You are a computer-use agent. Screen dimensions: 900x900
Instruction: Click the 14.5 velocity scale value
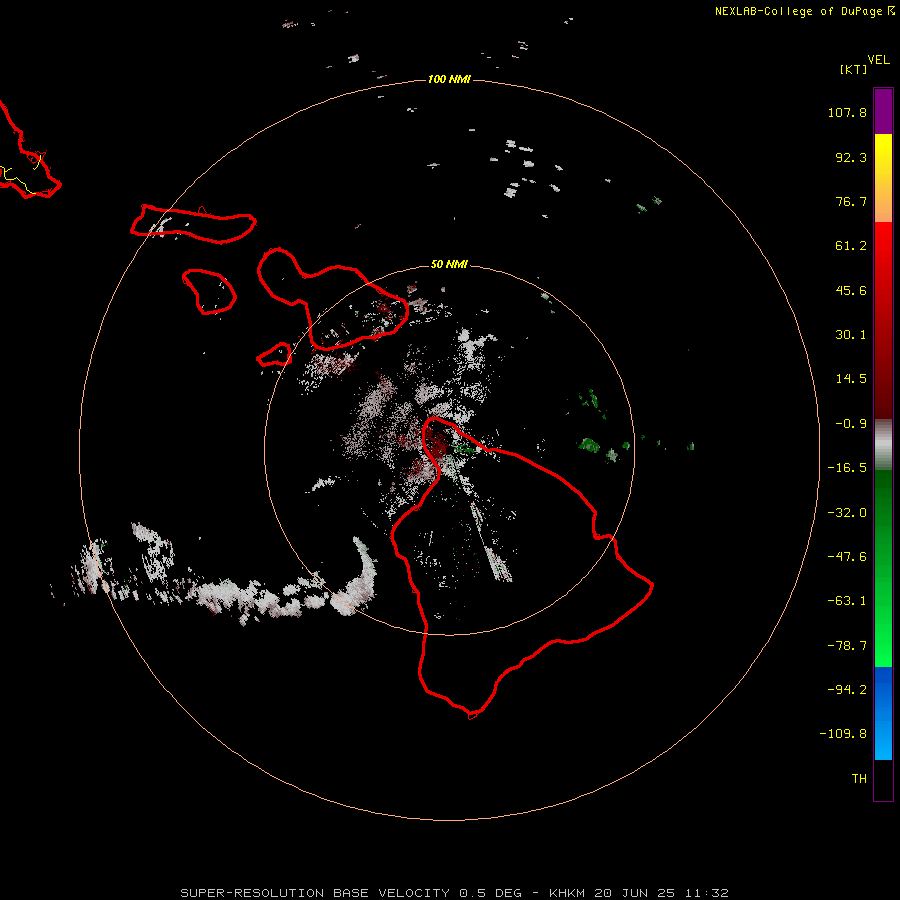point(851,379)
